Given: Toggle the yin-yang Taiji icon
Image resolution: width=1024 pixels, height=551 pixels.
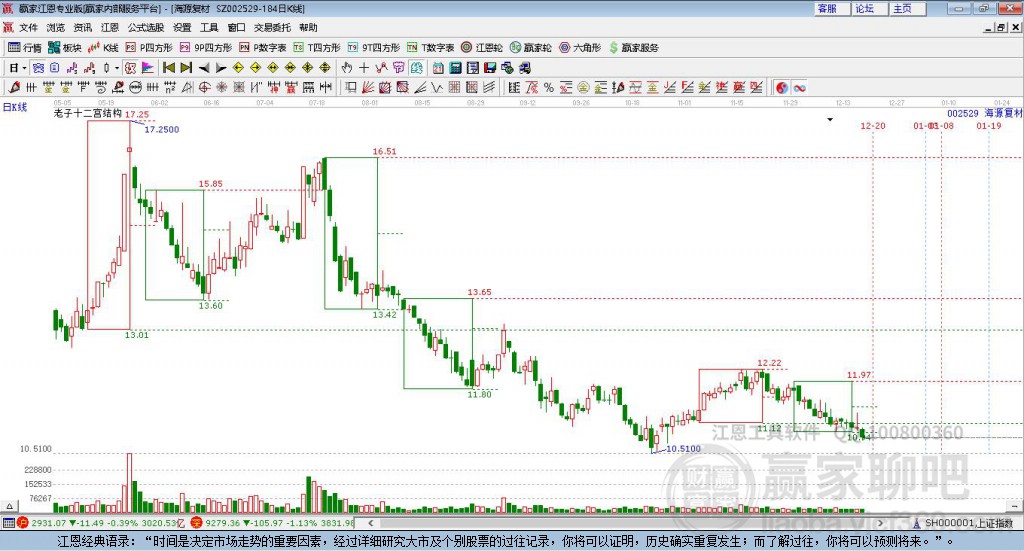Looking at the screenshot, I should point(782,87).
